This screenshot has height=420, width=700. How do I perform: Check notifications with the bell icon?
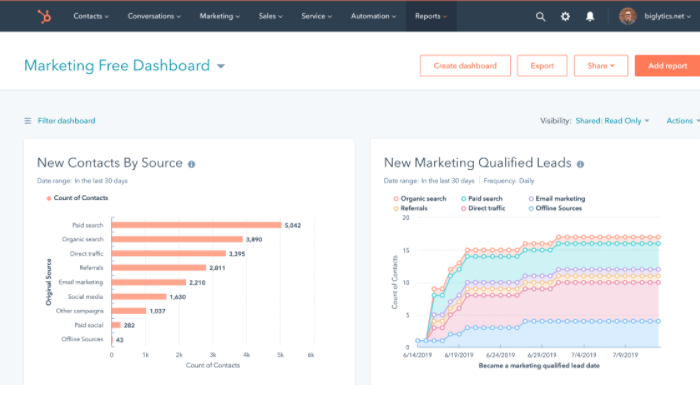click(x=590, y=16)
